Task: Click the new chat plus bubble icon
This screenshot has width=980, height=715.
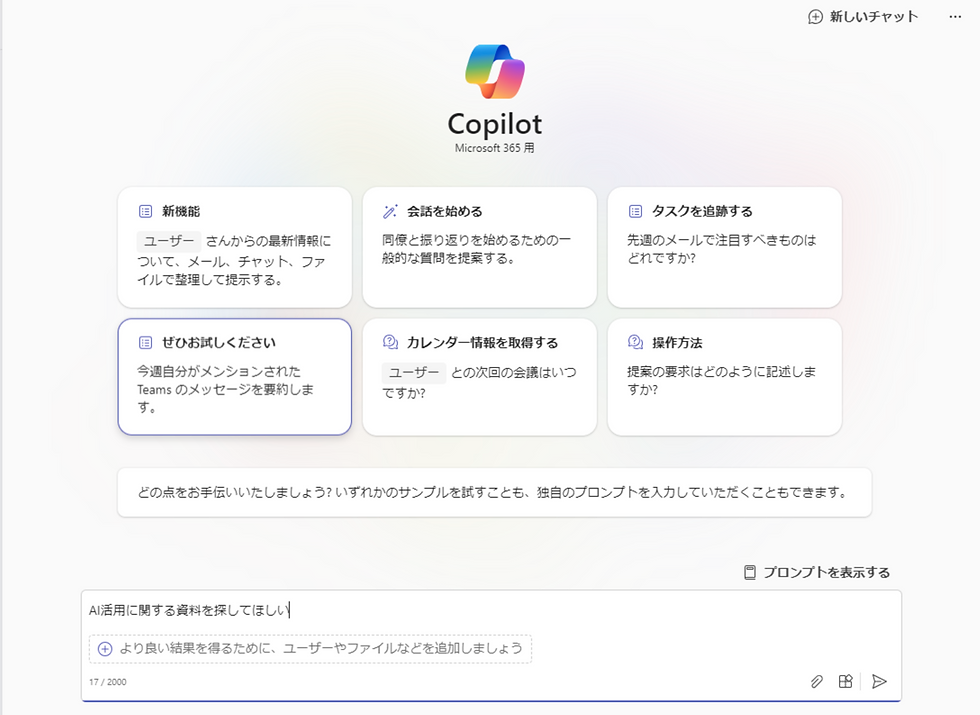Action: point(815,17)
